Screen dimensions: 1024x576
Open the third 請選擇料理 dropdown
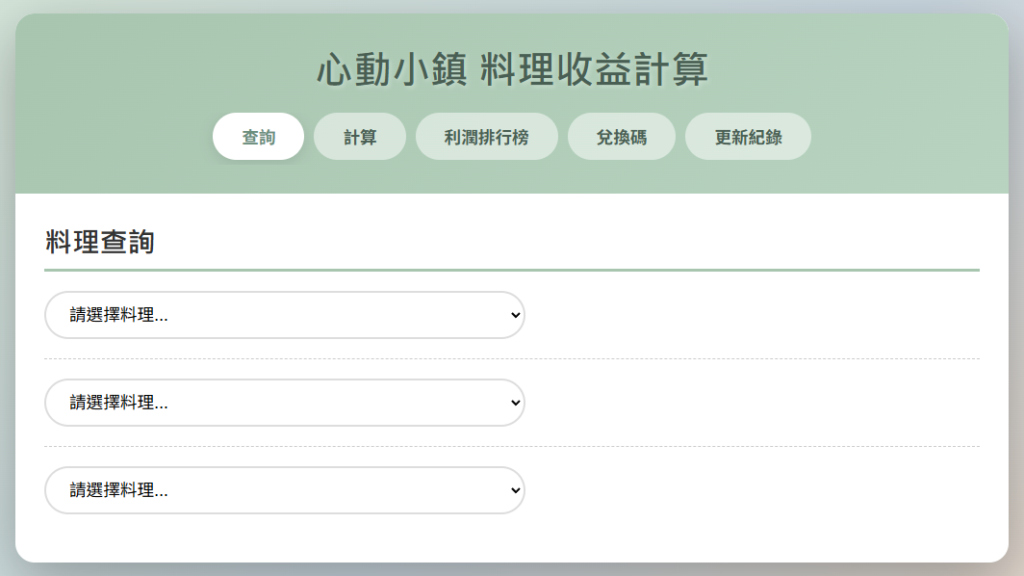283,490
